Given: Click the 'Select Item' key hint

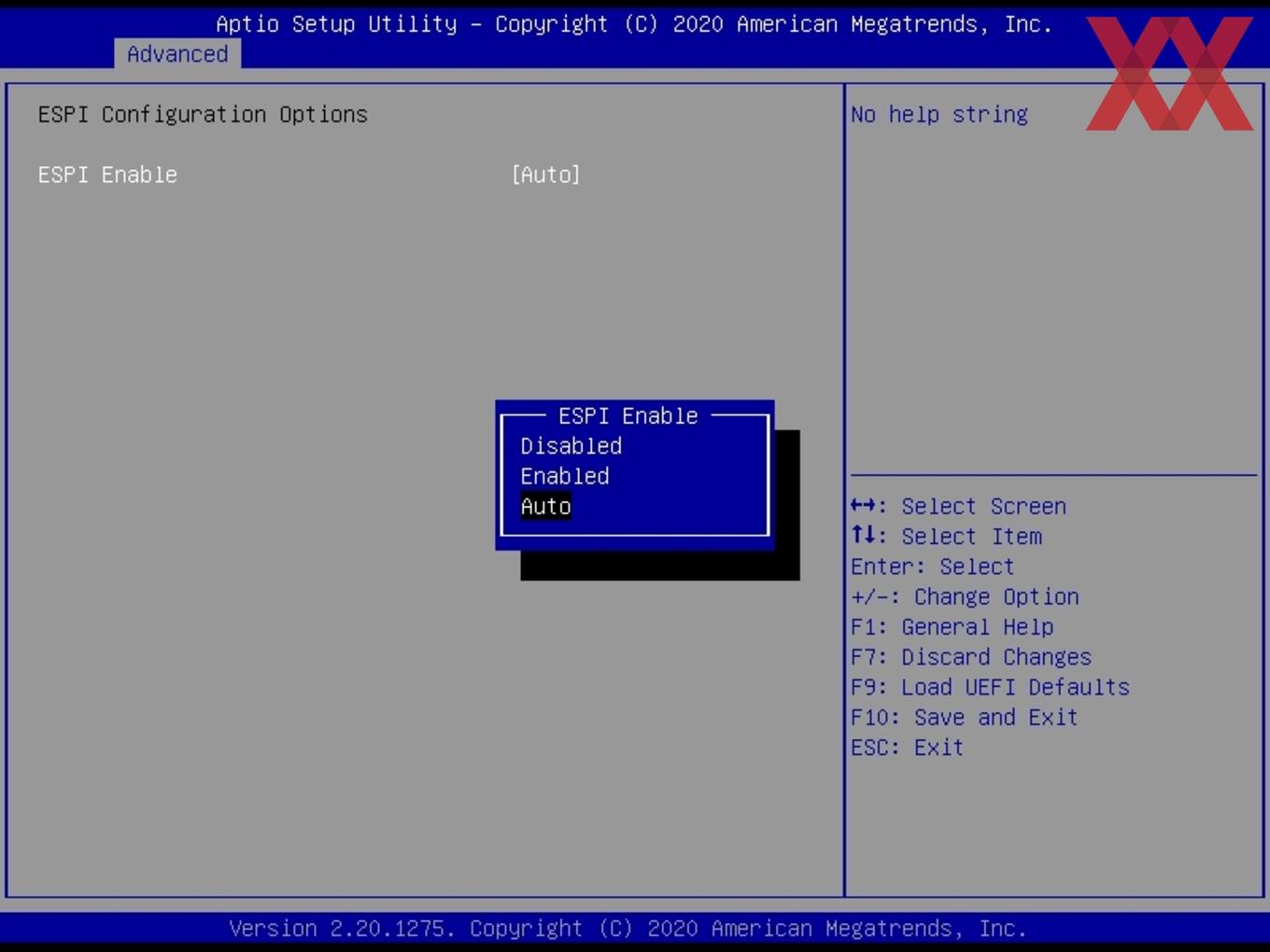Looking at the screenshot, I should (x=946, y=536).
